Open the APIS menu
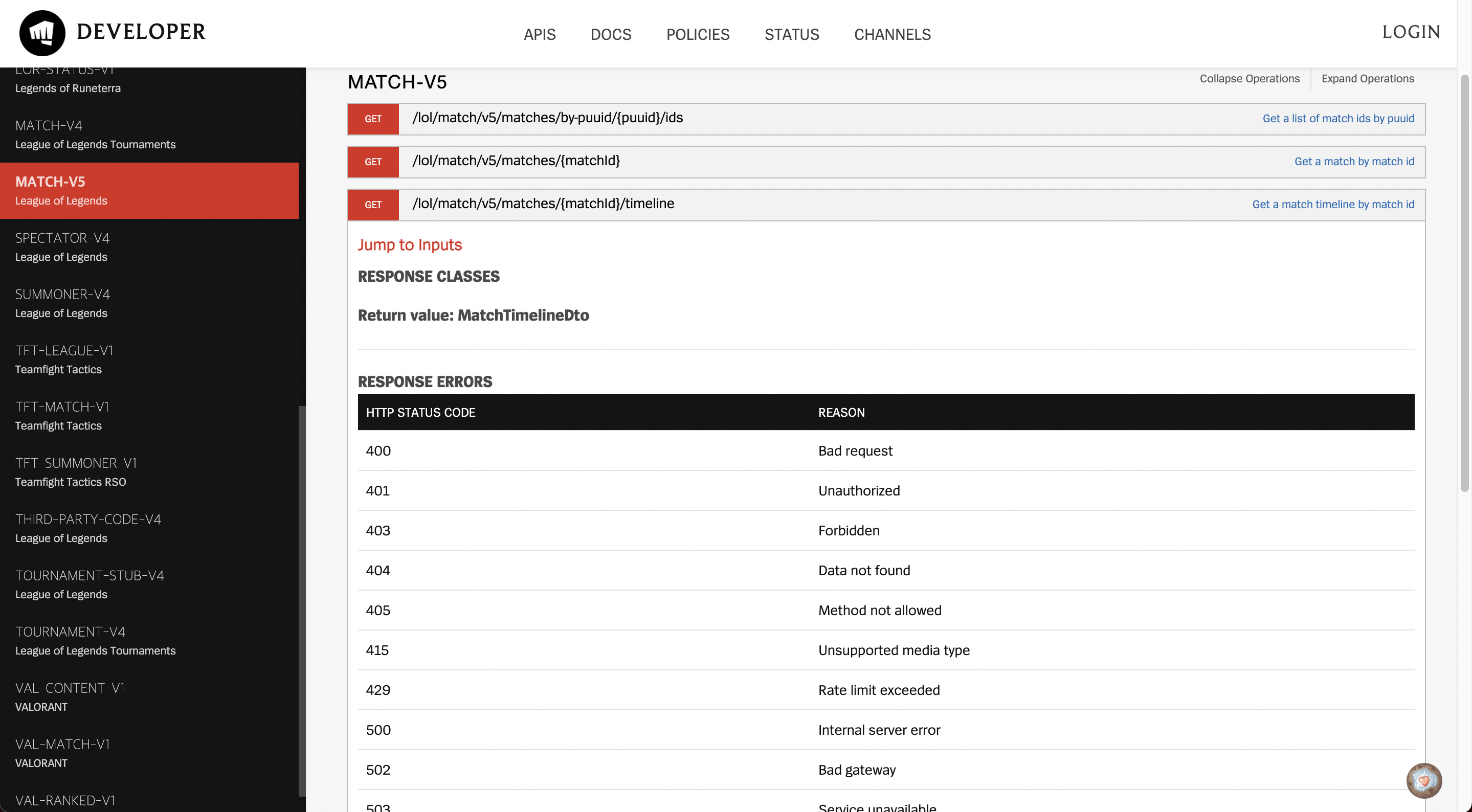This screenshot has width=1472, height=812. [540, 34]
